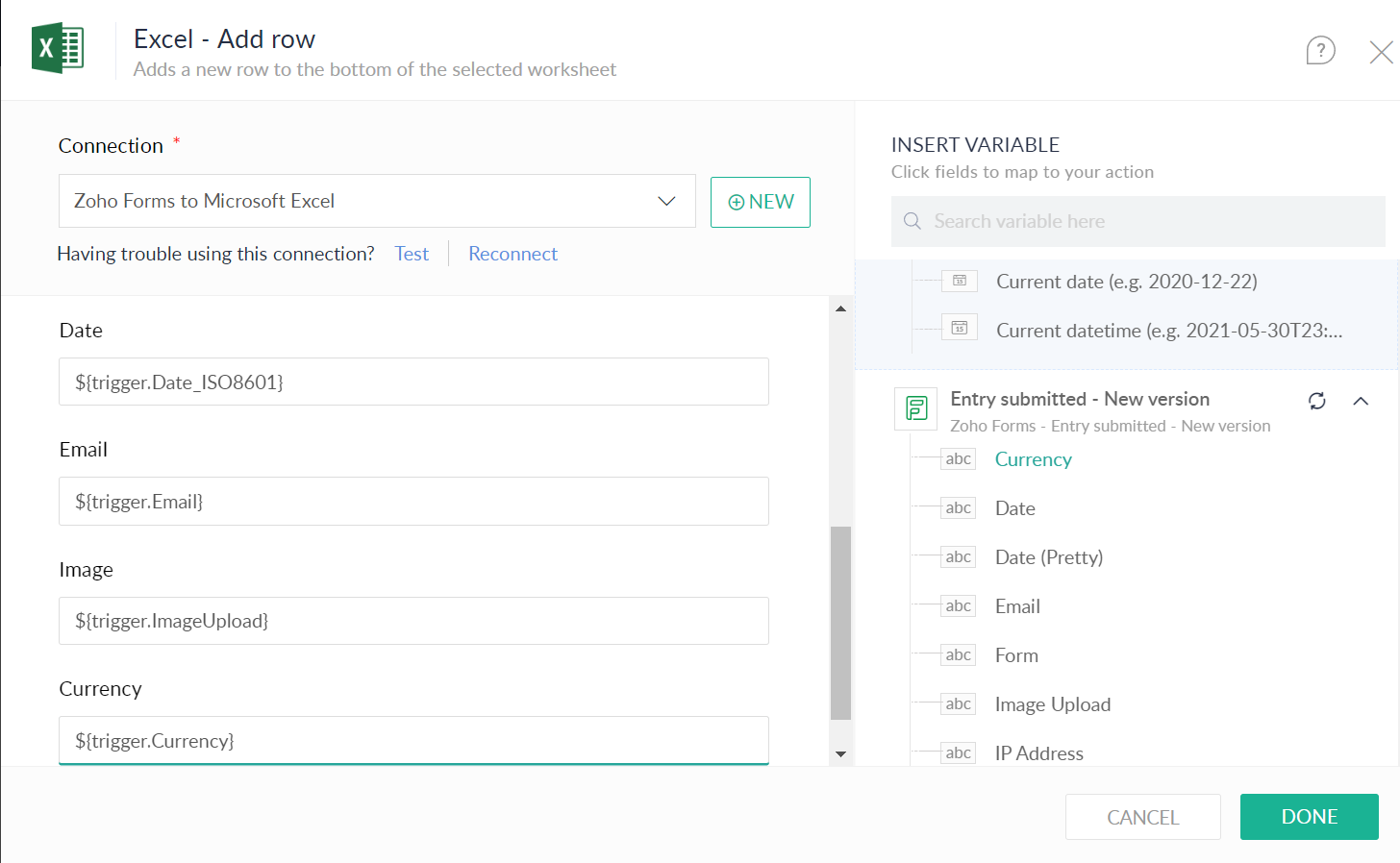The height and width of the screenshot is (863, 1400).
Task: Click abc type icon next to Date
Action: [958, 508]
